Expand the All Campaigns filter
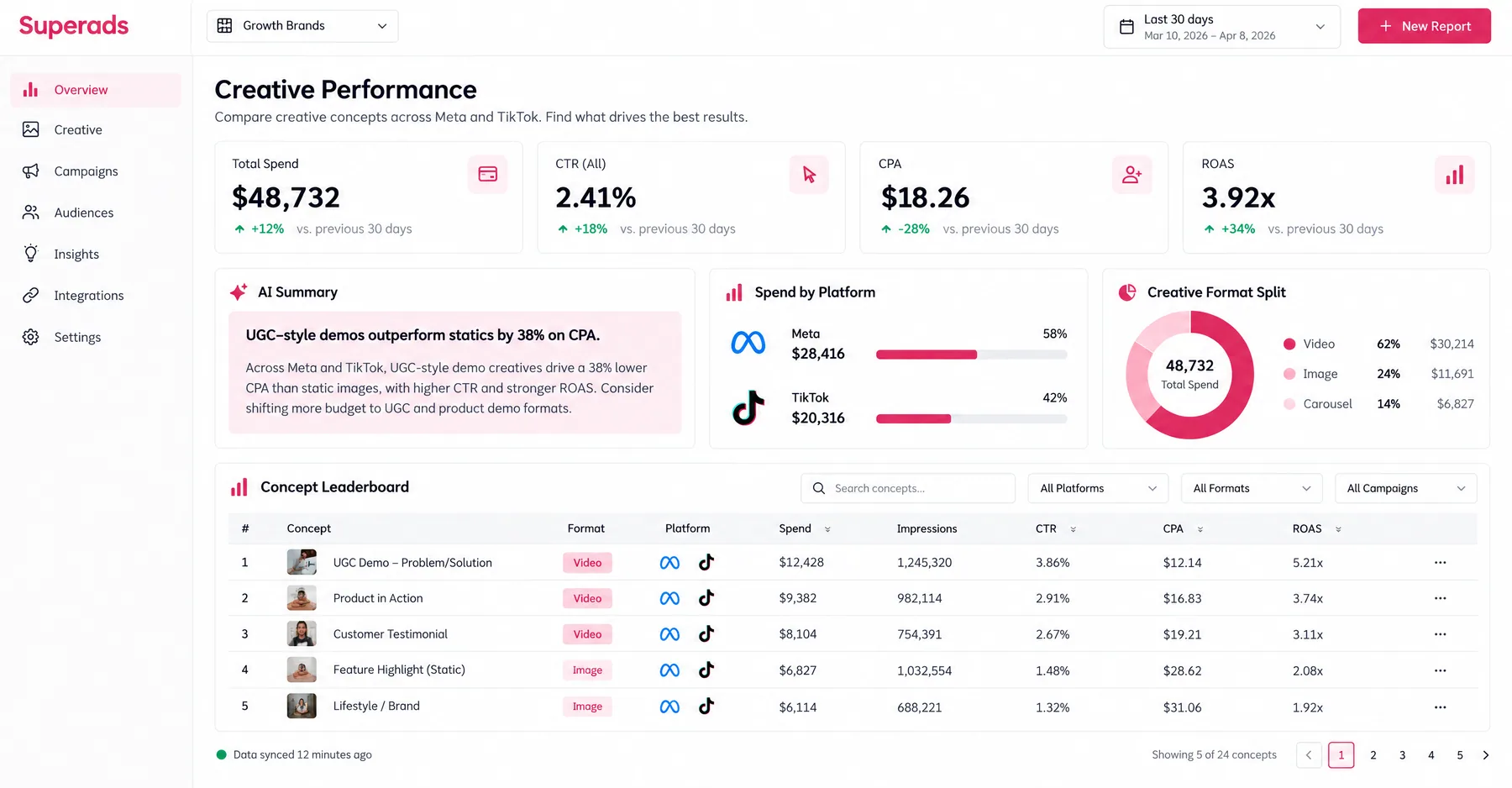 (x=1406, y=488)
